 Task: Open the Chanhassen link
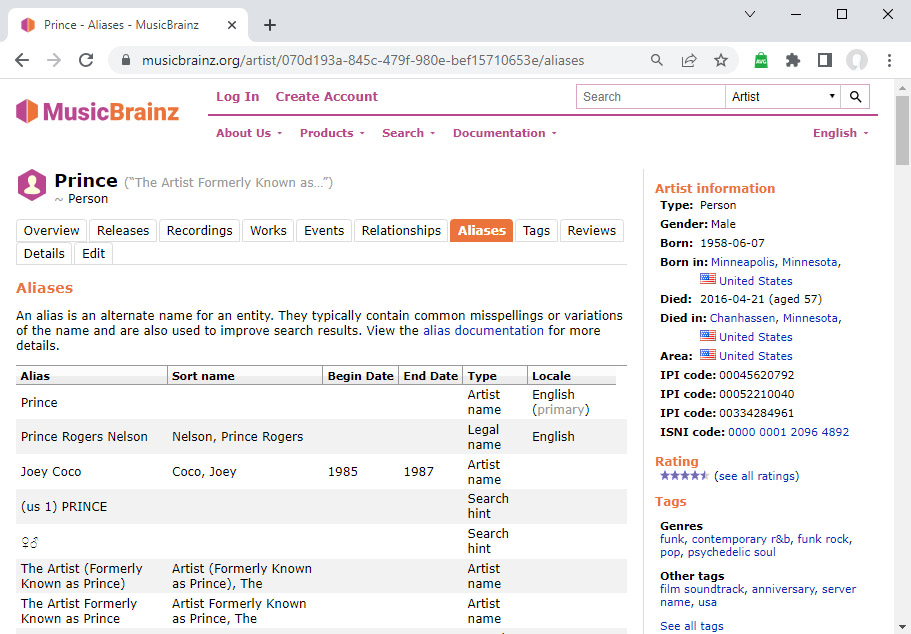743,318
